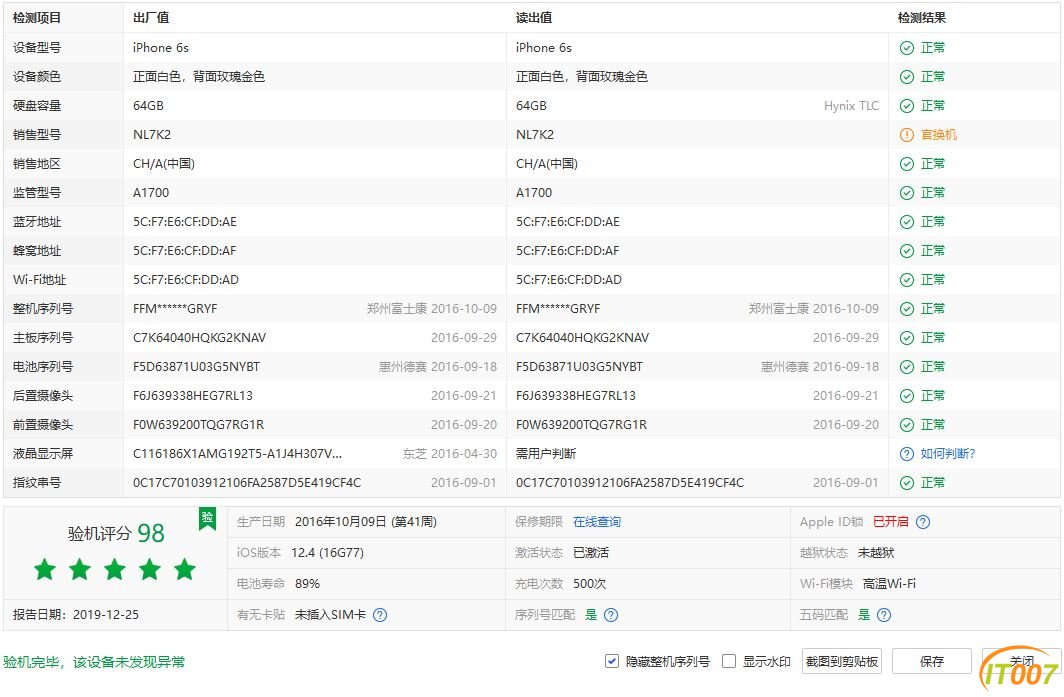Open help icon next to Apple ID锁 已开启

[923, 522]
